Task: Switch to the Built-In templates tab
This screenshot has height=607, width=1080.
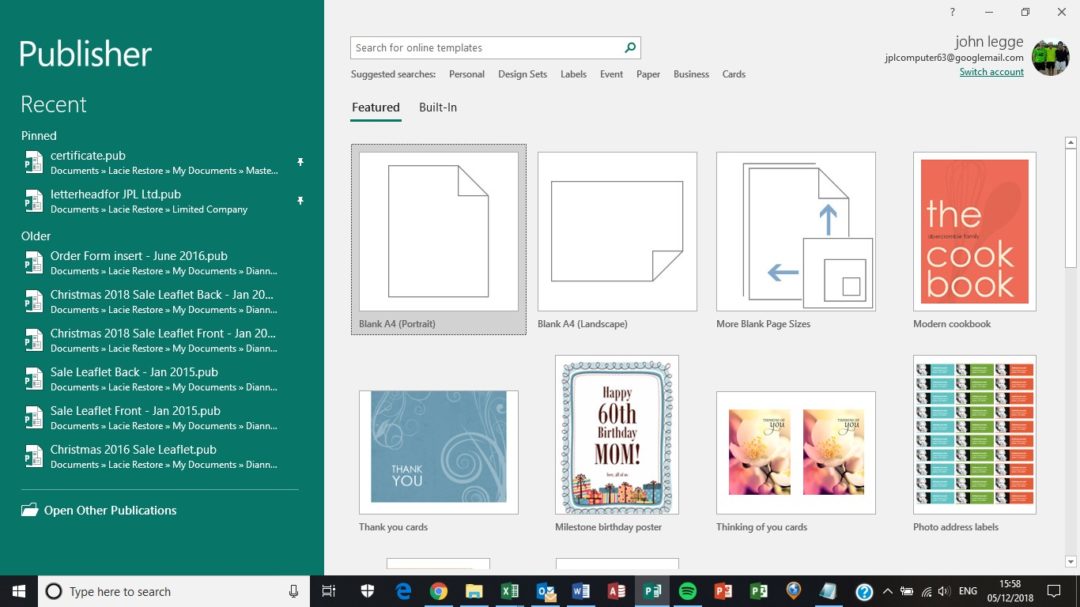Action: pos(437,107)
